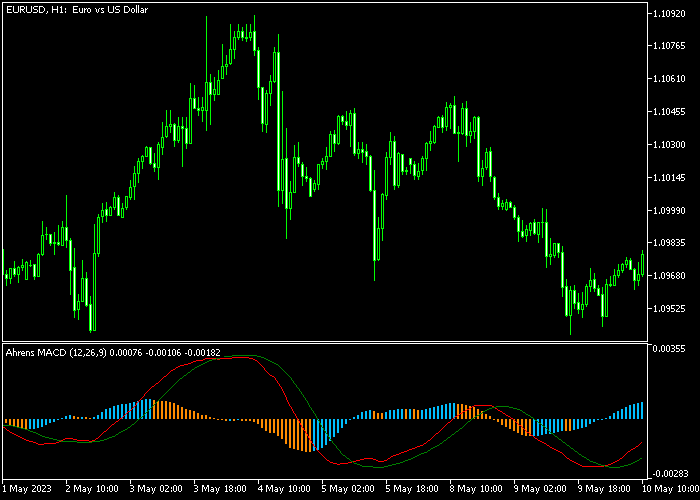Screen dimensions: 700x500
Task: Click price level 1.09835 on the scale
Action: (669, 243)
